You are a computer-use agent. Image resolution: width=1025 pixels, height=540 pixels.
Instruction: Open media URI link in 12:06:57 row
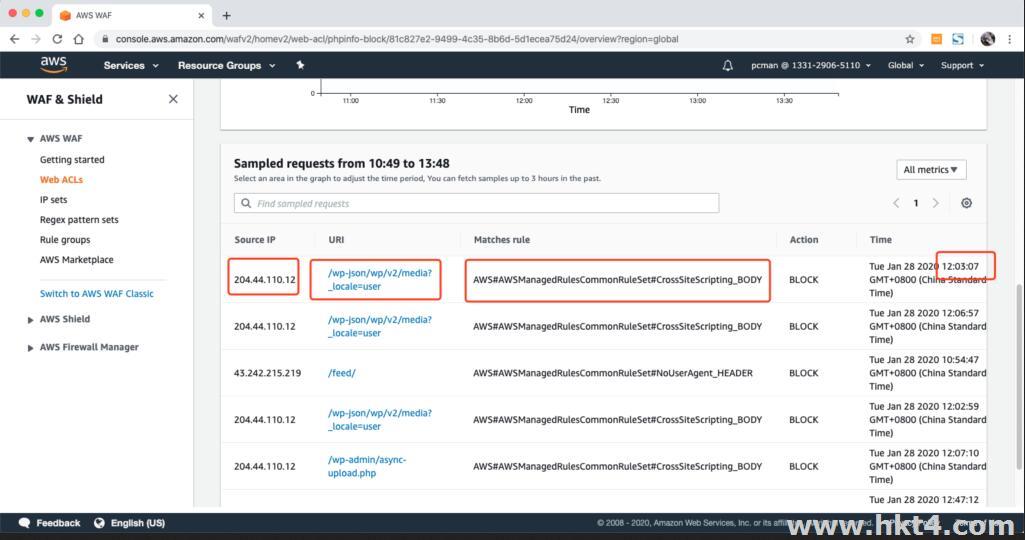tap(380, 326)
